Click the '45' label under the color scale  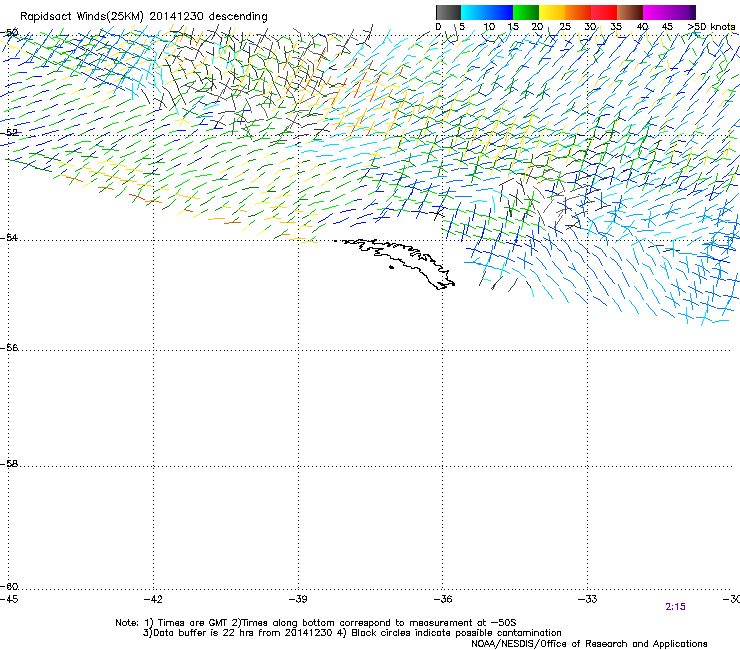coord(667,27)
